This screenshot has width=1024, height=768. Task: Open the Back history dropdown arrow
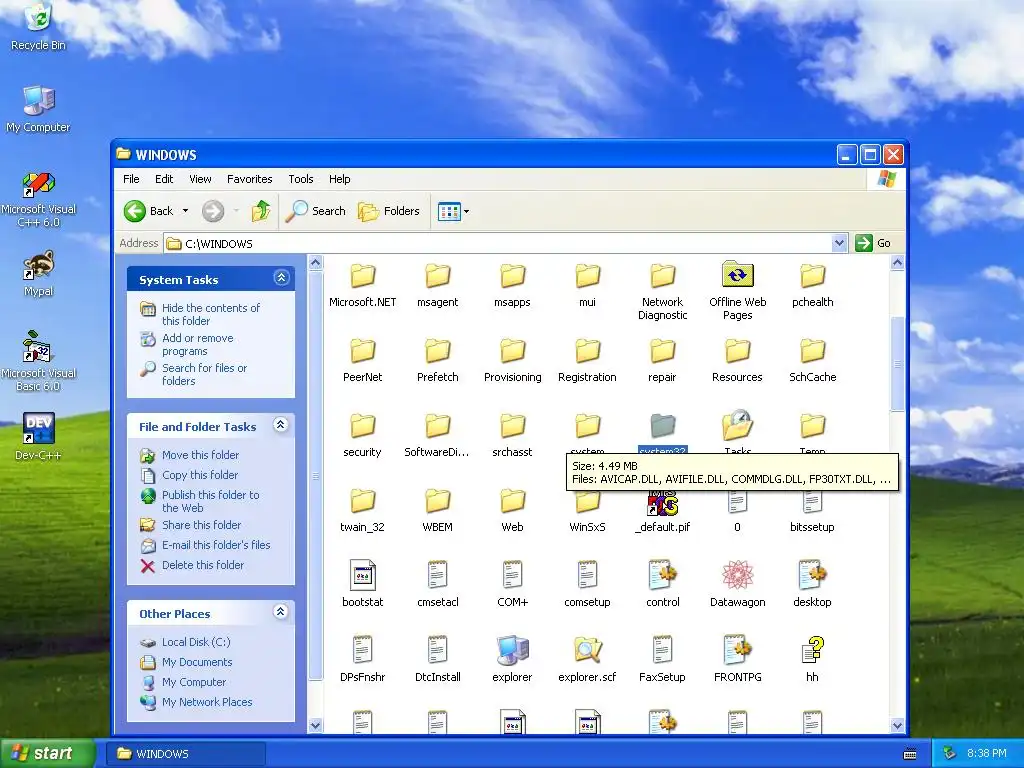click(x=185, y=211)
